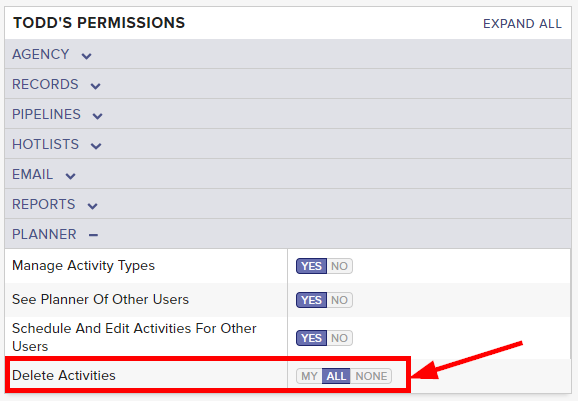
Task: Expand the Records section chevron
Action: (x=95, y=86)
